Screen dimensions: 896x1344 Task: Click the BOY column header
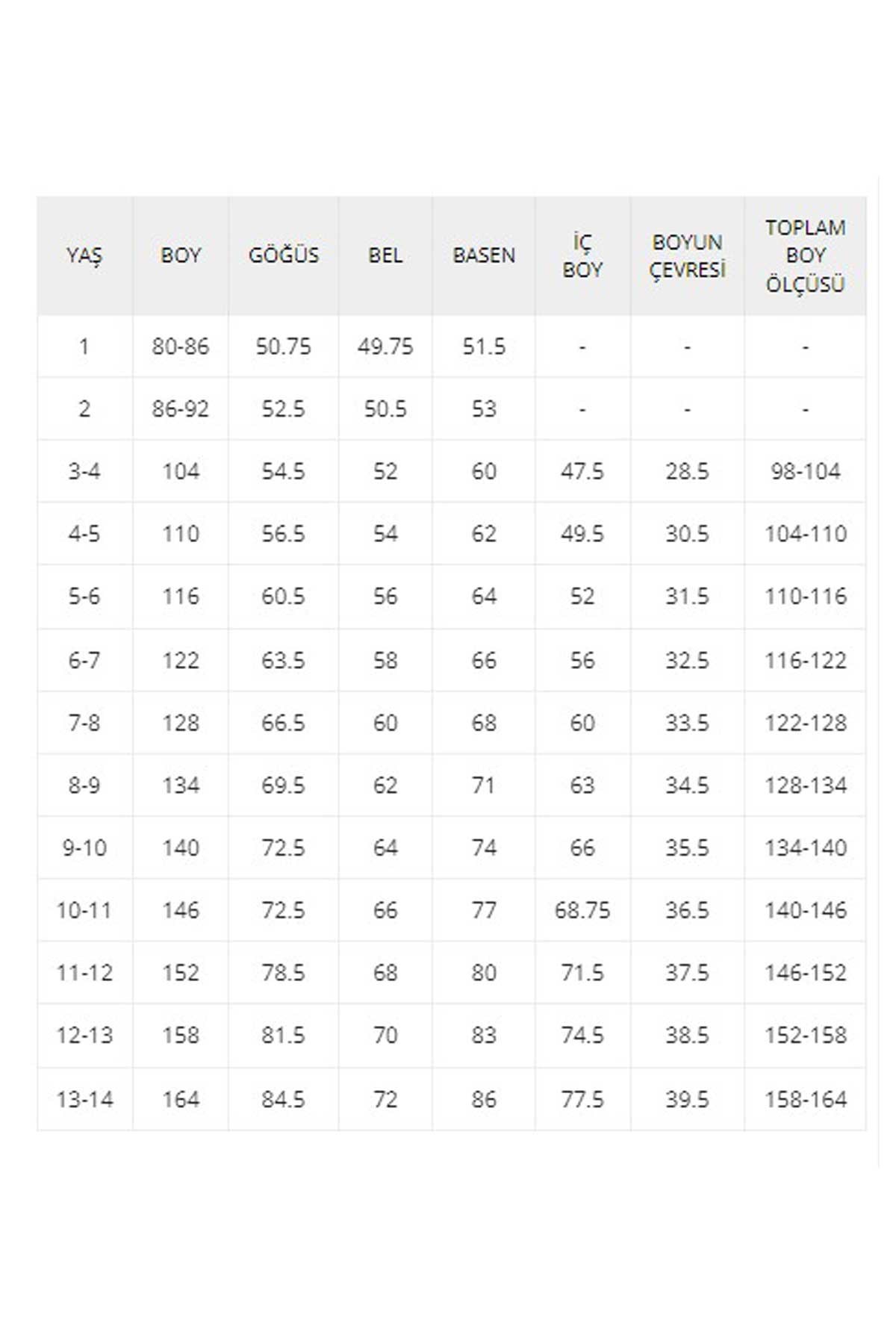(x=181, y=255)
